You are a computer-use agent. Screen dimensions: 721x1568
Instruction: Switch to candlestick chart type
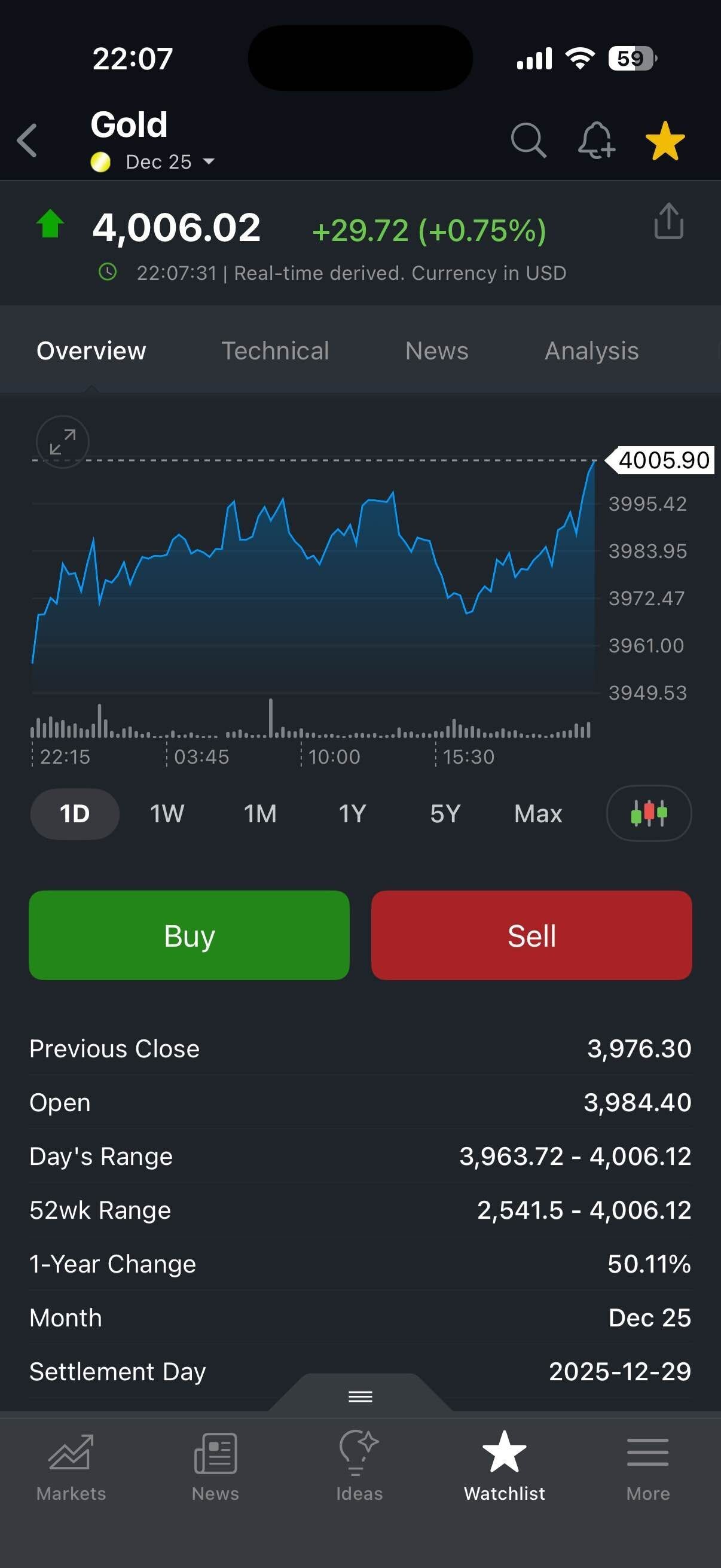(649, 813)
